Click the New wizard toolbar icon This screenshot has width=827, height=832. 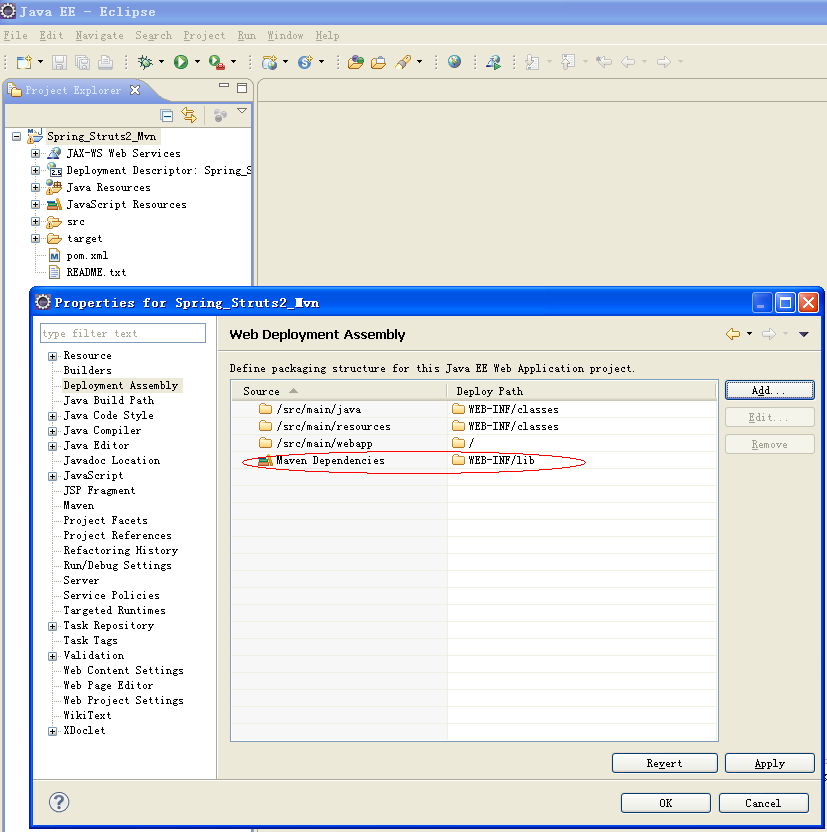coord(24,62)
